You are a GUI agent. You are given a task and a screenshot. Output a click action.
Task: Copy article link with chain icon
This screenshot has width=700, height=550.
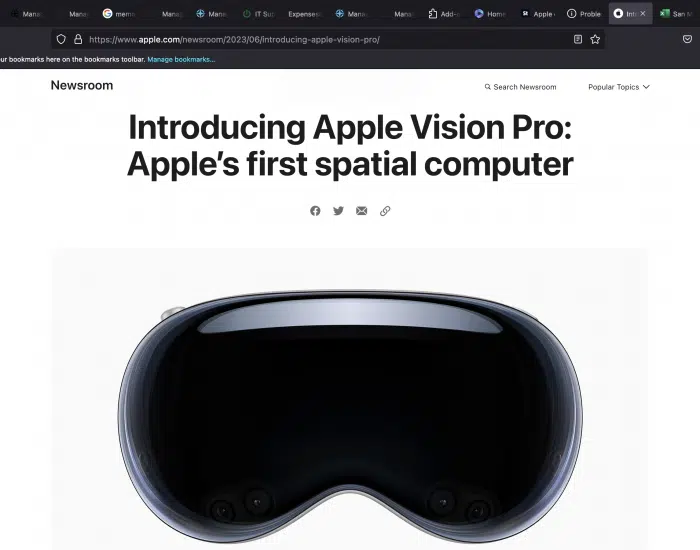[385, 211]
